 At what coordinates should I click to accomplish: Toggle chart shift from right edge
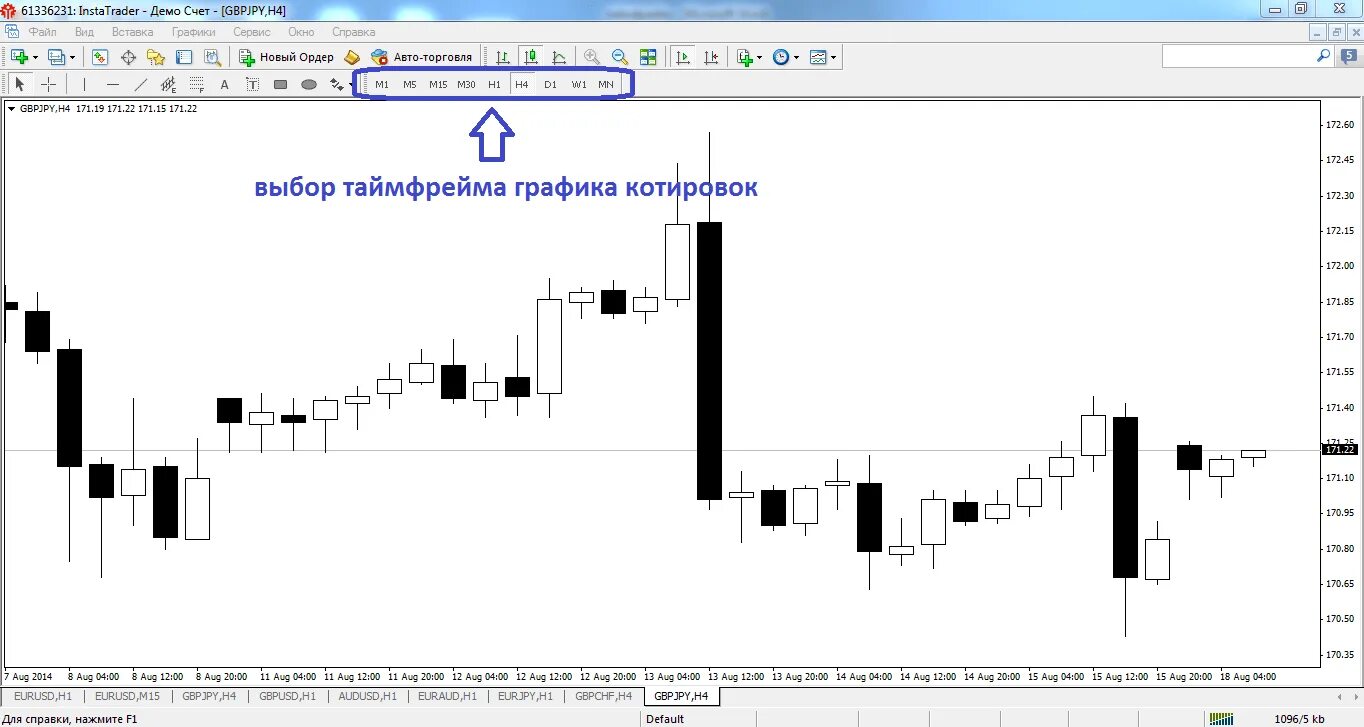[x=711, y=57]
